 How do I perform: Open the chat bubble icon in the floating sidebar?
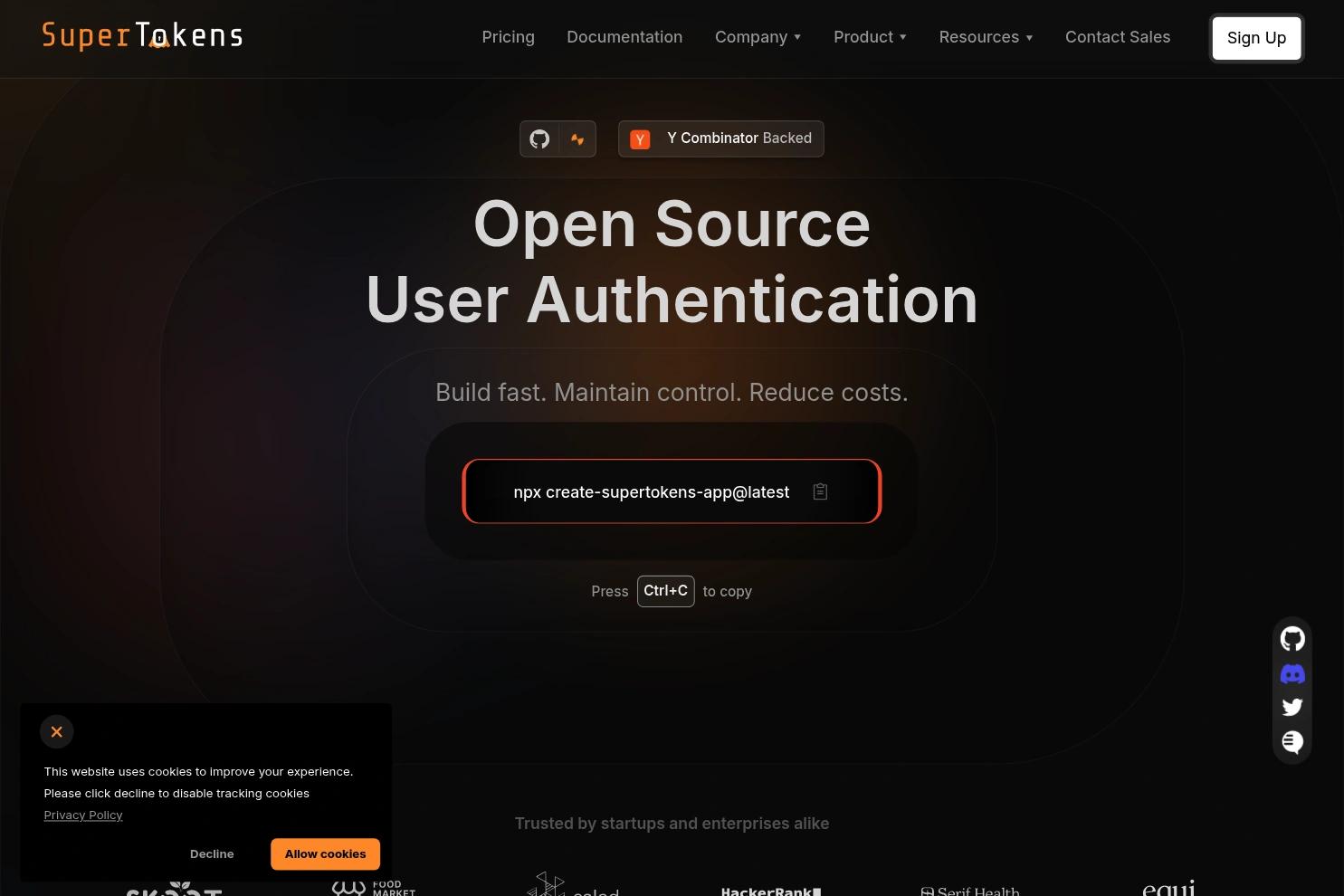(x=1292, y=742)
